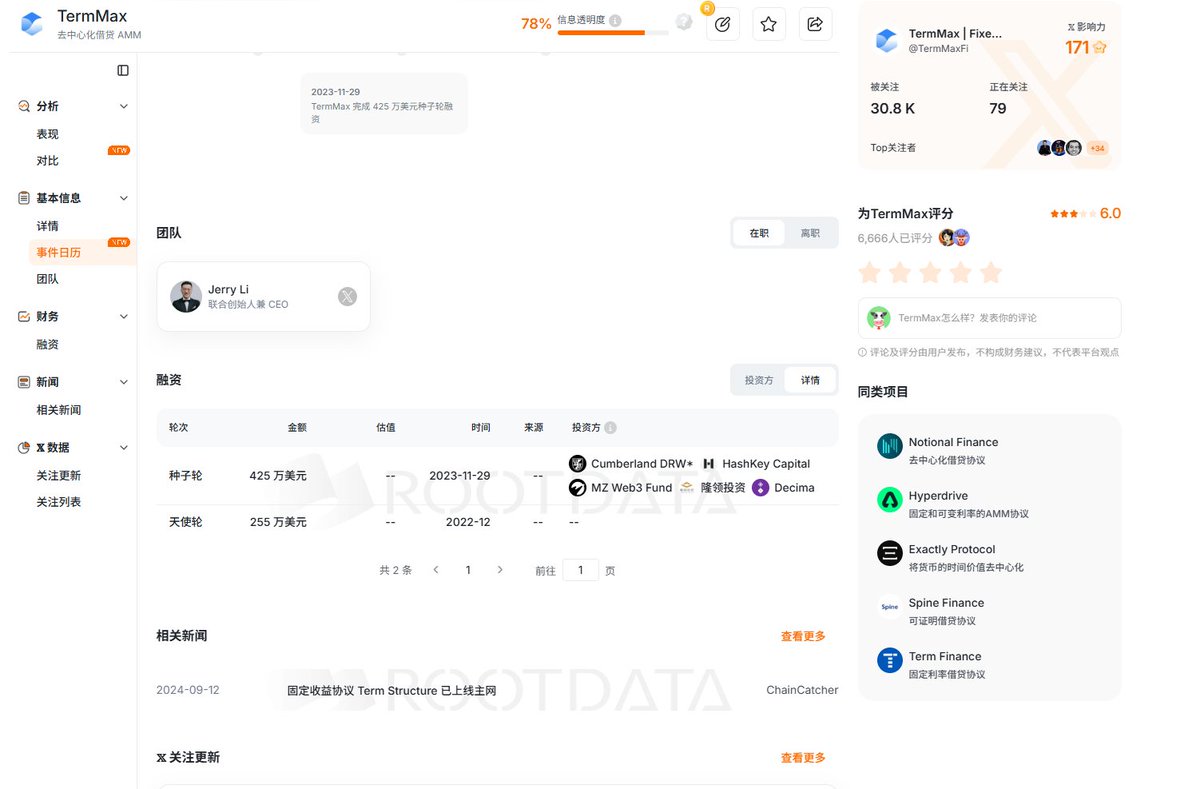
Task: Toggle funding table to 投资方 view
Action: (760, 380)
